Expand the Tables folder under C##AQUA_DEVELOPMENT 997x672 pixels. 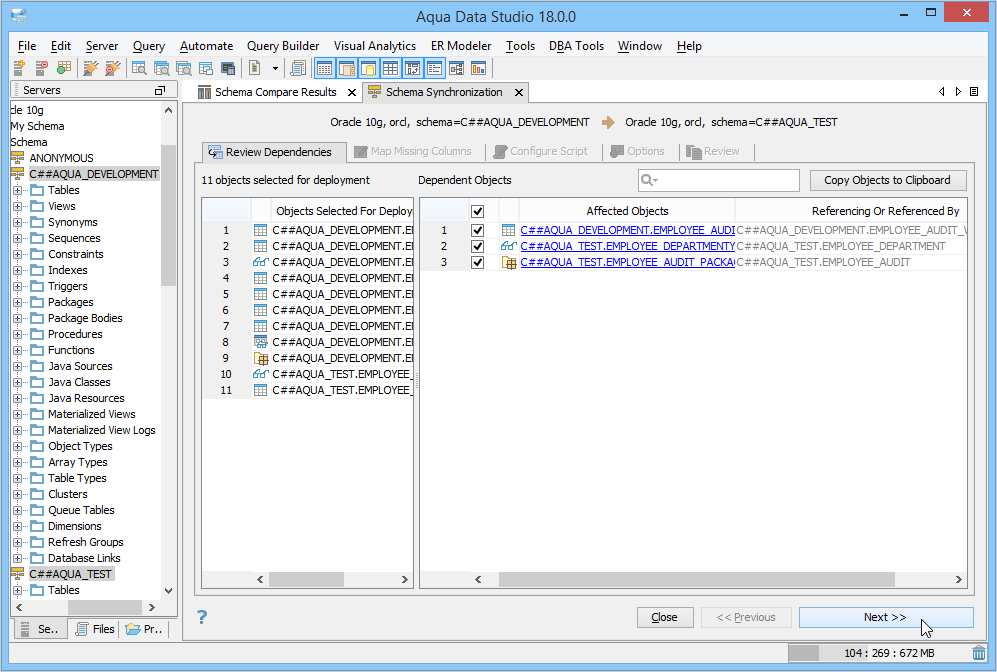point(17,190)
